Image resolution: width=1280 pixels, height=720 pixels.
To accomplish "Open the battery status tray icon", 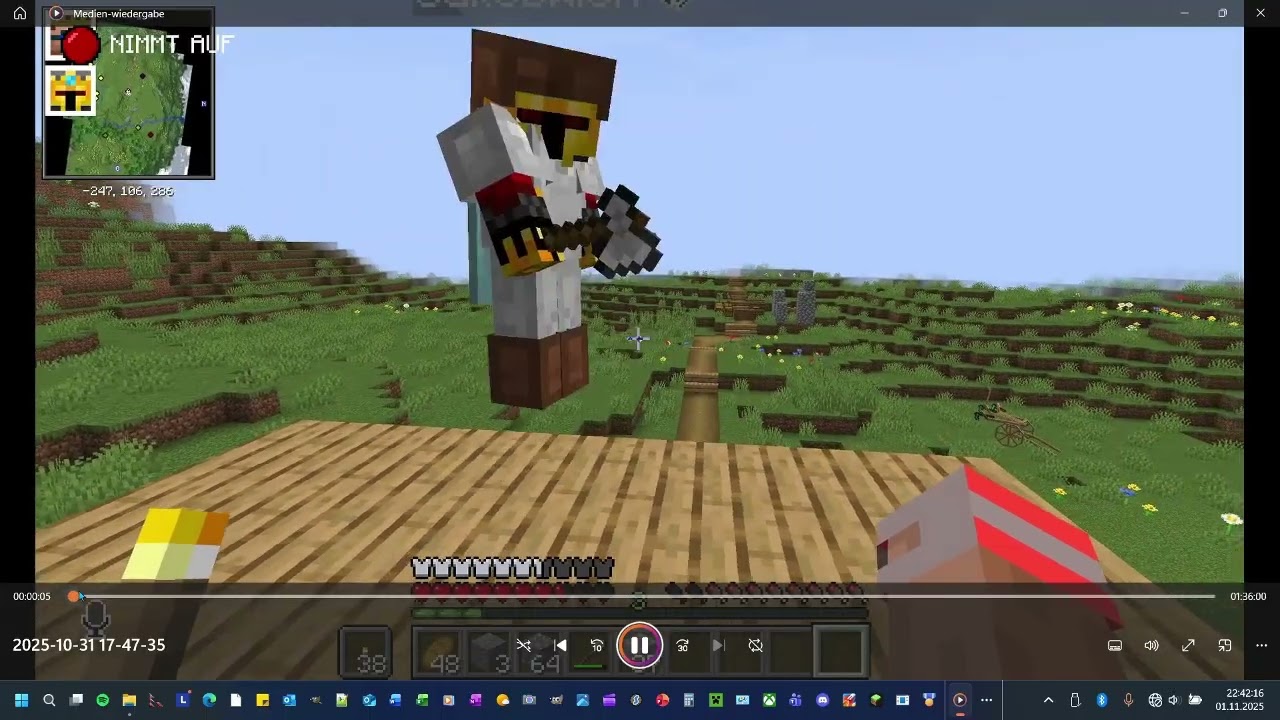I will [x=1195, y=700].
